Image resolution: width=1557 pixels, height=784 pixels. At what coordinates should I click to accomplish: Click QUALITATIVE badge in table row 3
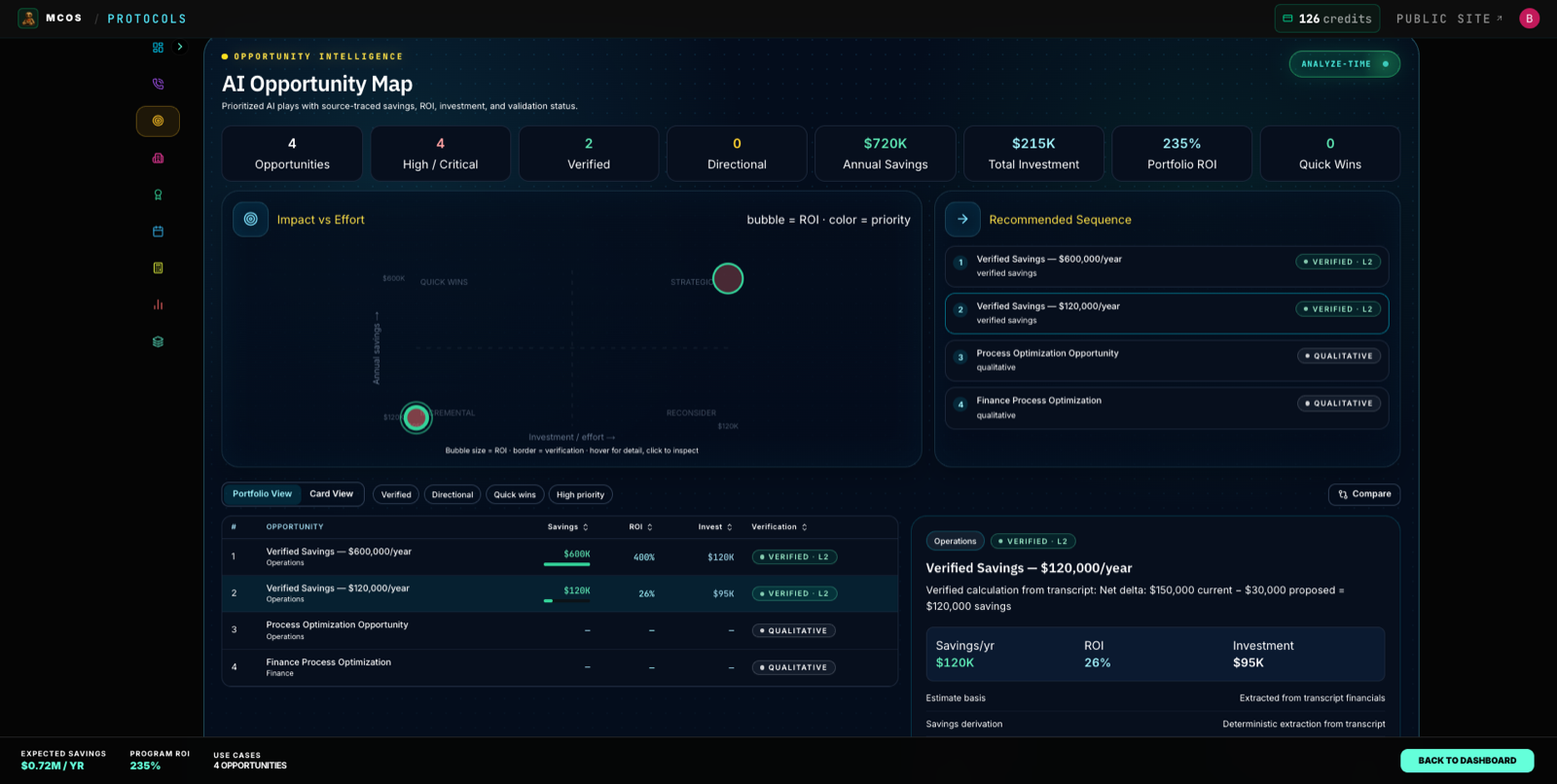(x=794, y=631)
